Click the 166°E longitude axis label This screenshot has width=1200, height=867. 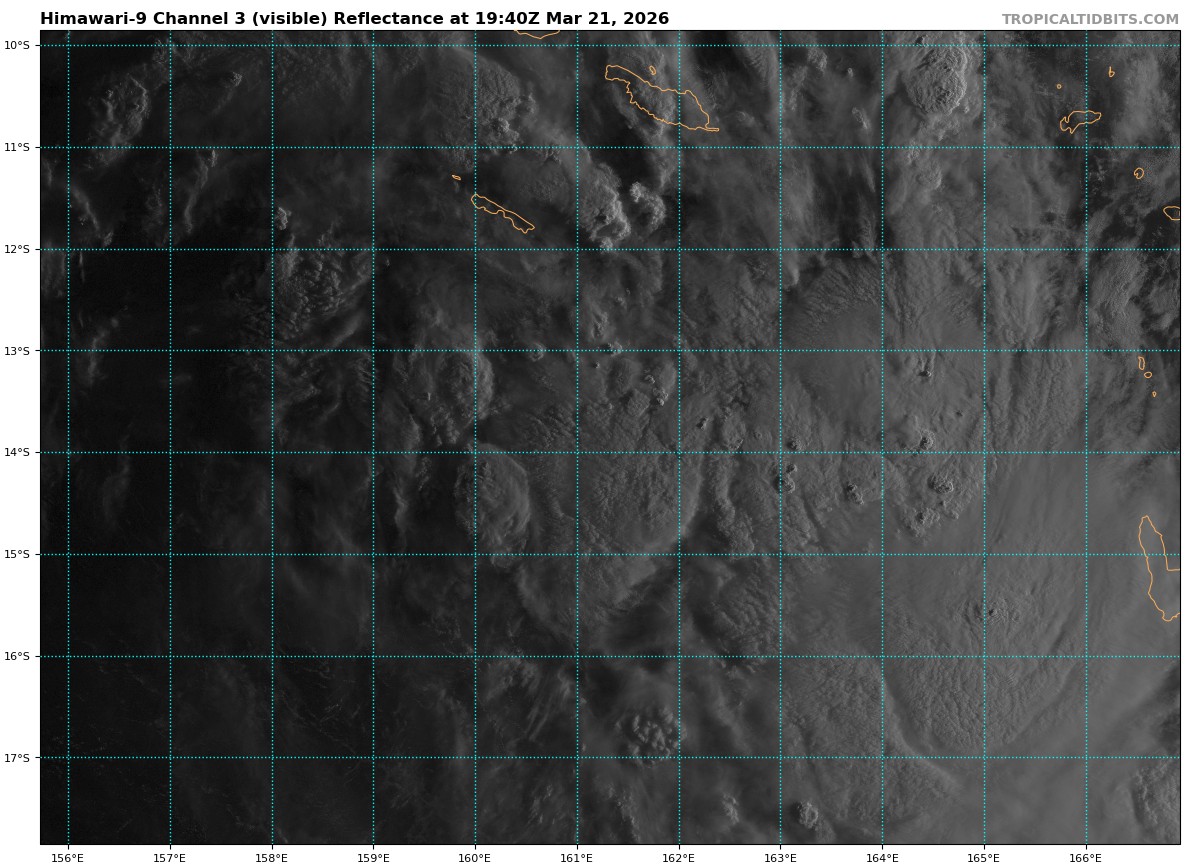(1086, 857)
